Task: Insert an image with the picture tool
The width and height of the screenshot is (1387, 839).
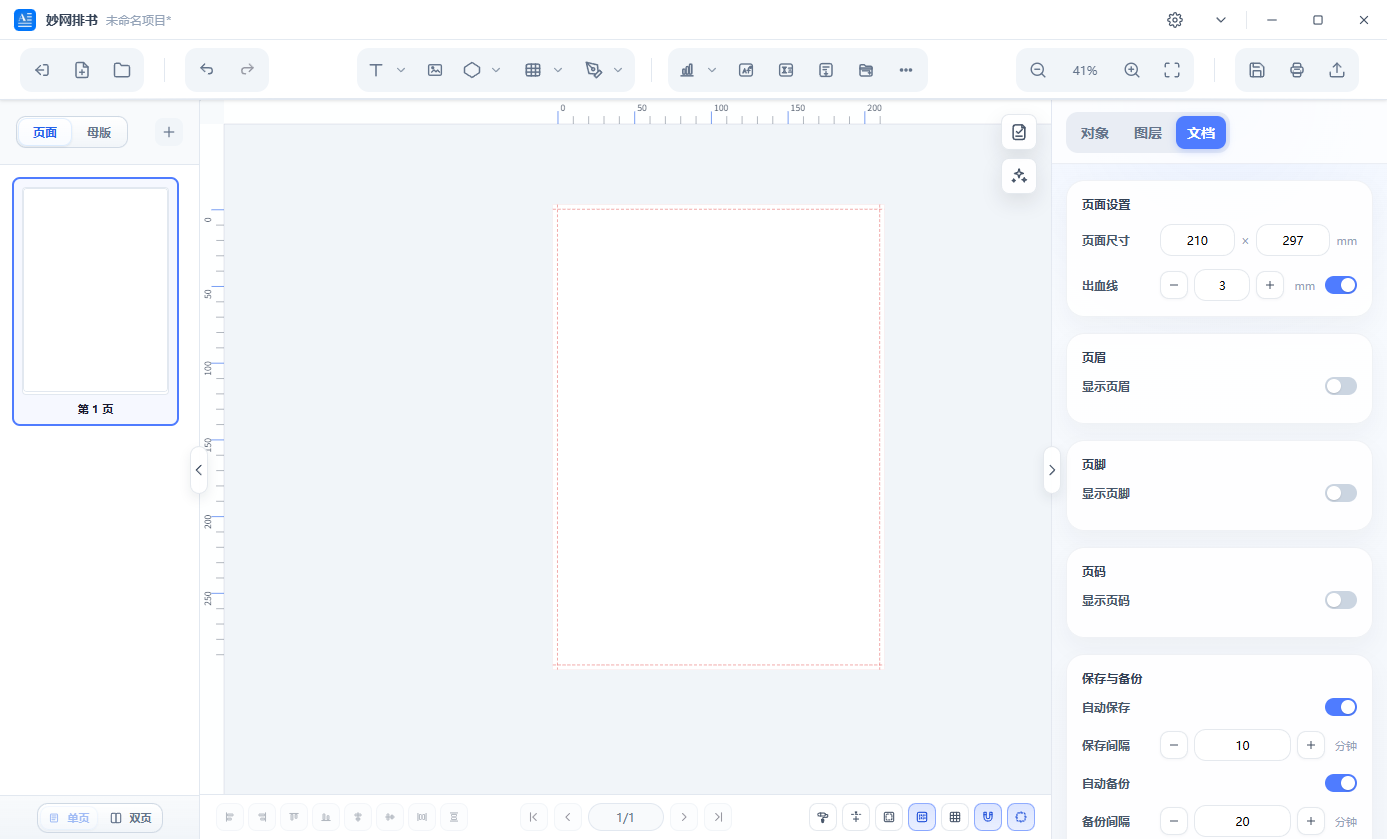Action: coord(435,70)
